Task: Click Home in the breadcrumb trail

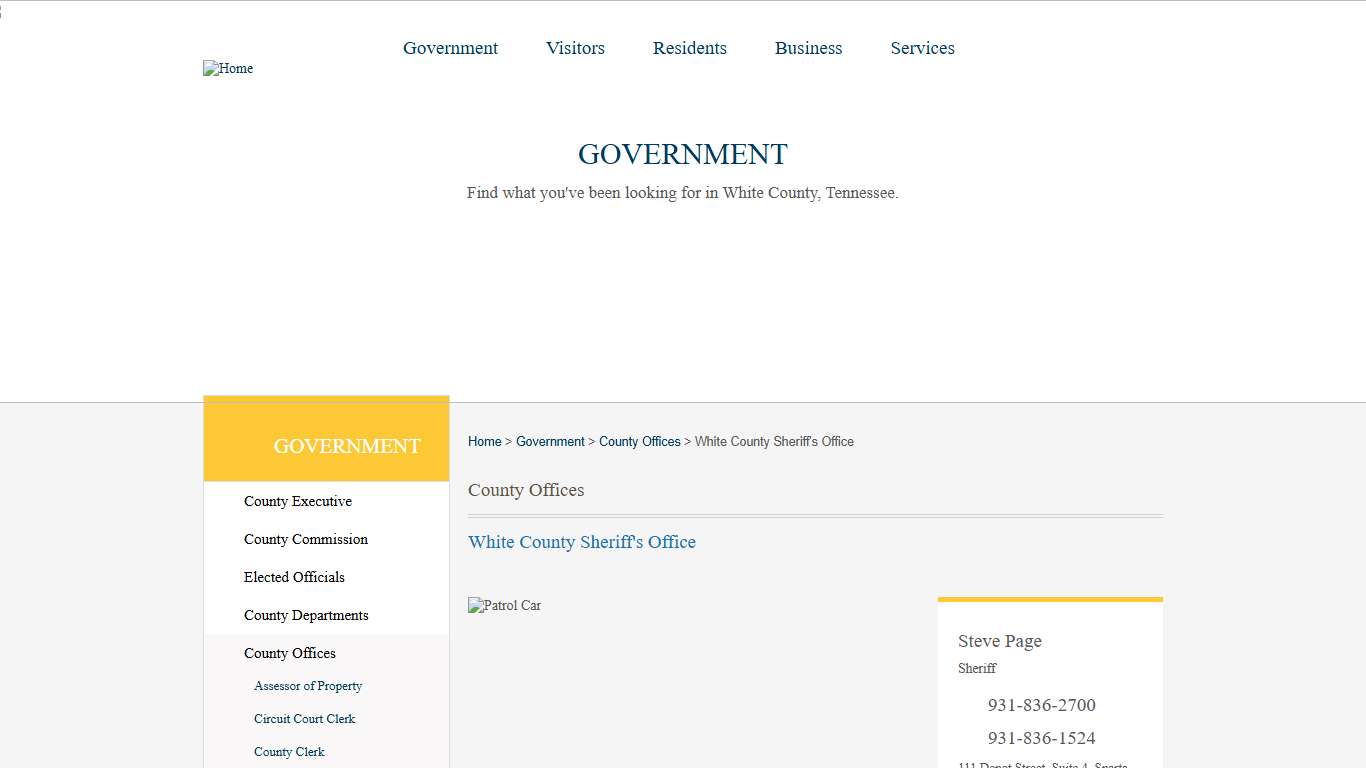Action: [x=484, y=441]
